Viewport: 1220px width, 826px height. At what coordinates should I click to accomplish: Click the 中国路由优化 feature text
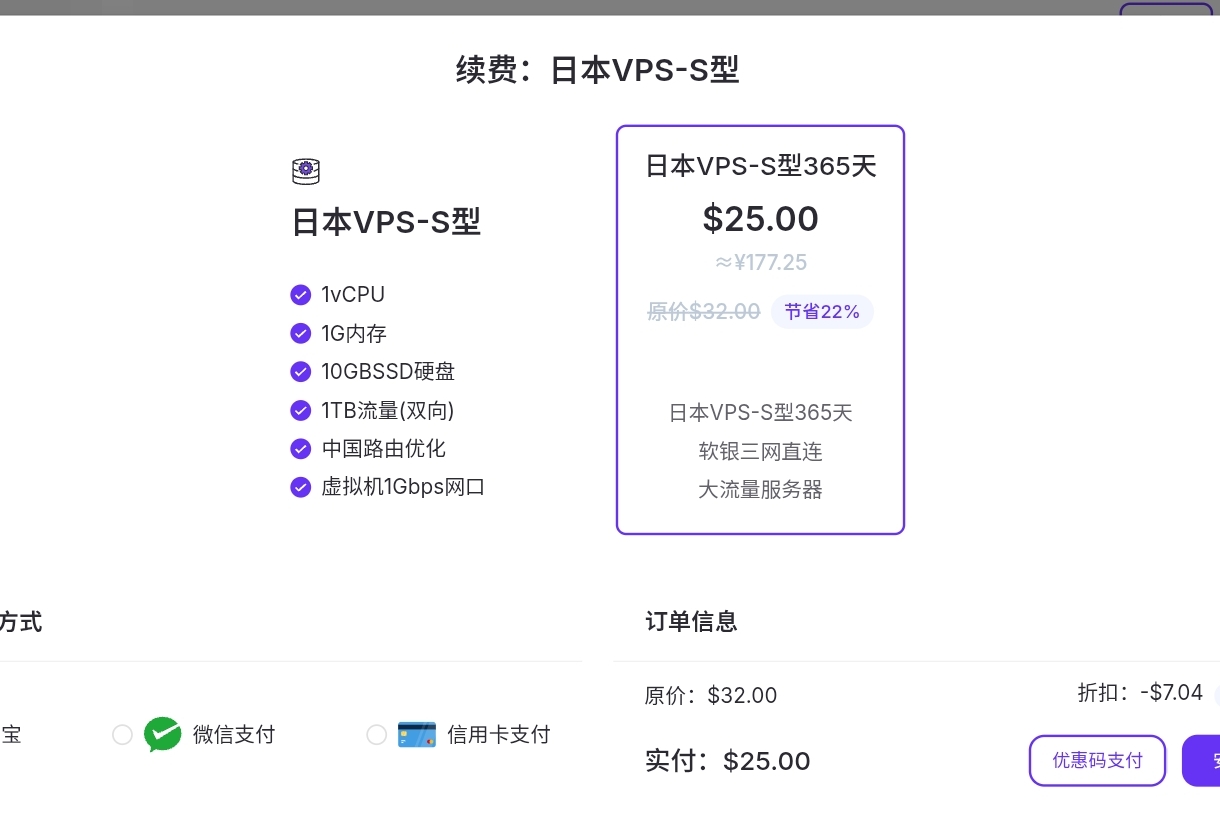tap(384, 449)
